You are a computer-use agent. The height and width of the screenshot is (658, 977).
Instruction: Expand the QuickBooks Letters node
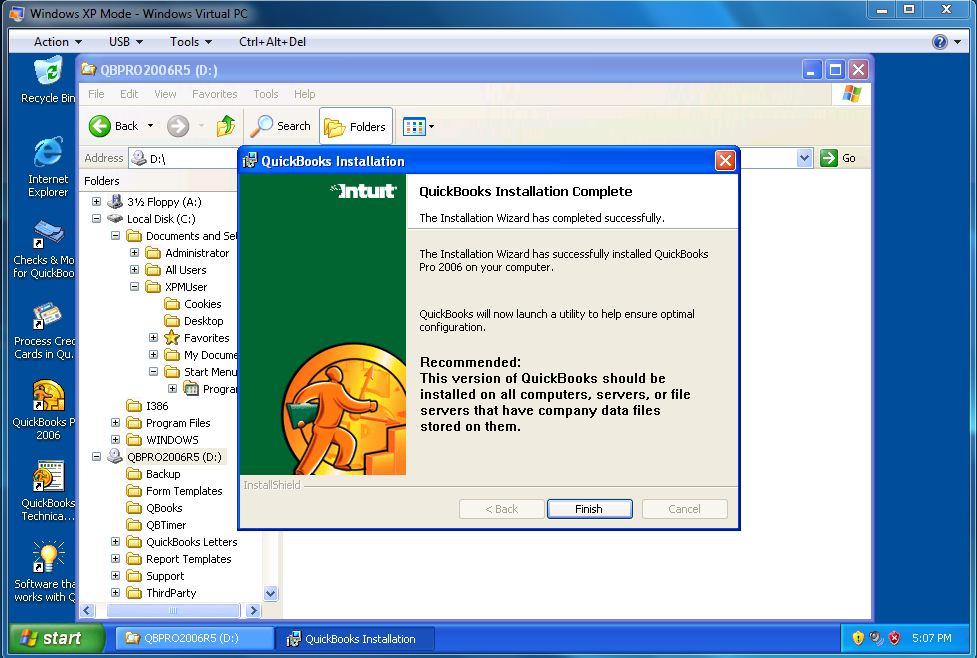pos(115,541)
